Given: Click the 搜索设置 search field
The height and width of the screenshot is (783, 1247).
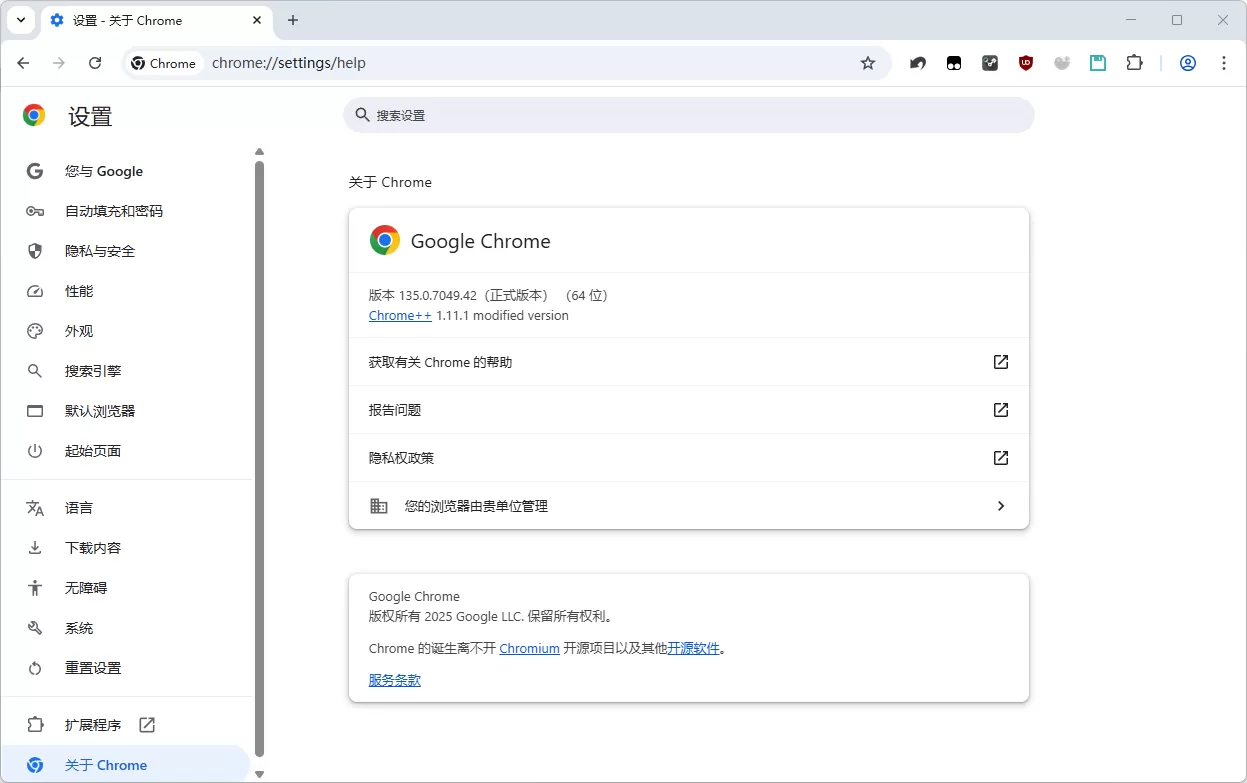Looking at the screenshot, I should pyautogui.click(x=688, y=114).
